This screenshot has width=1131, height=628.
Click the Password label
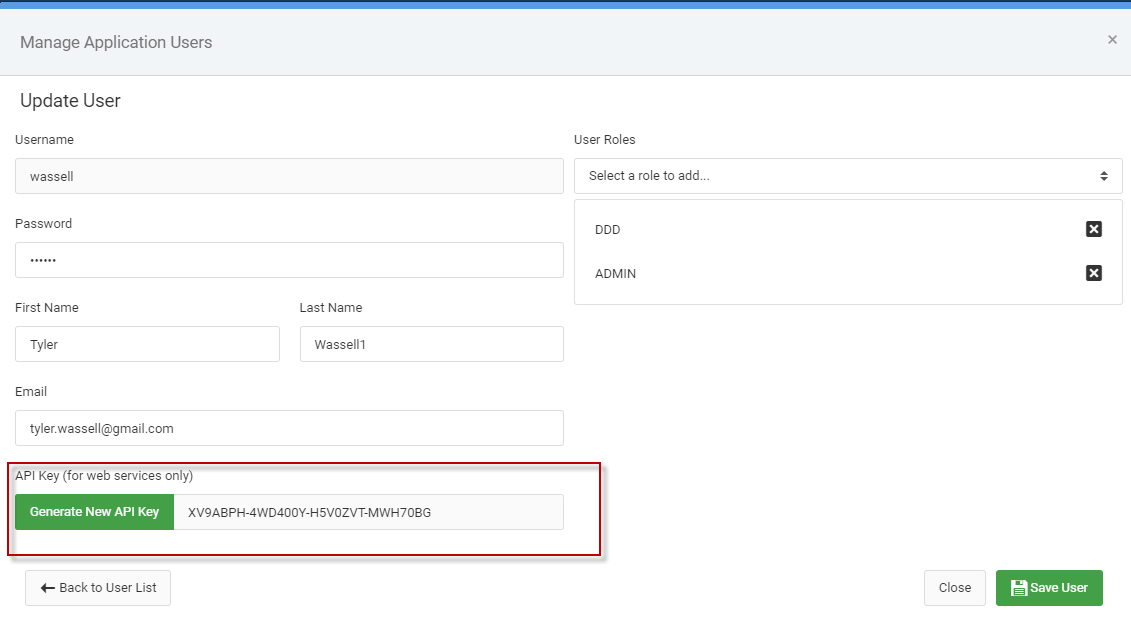(43, 224)
